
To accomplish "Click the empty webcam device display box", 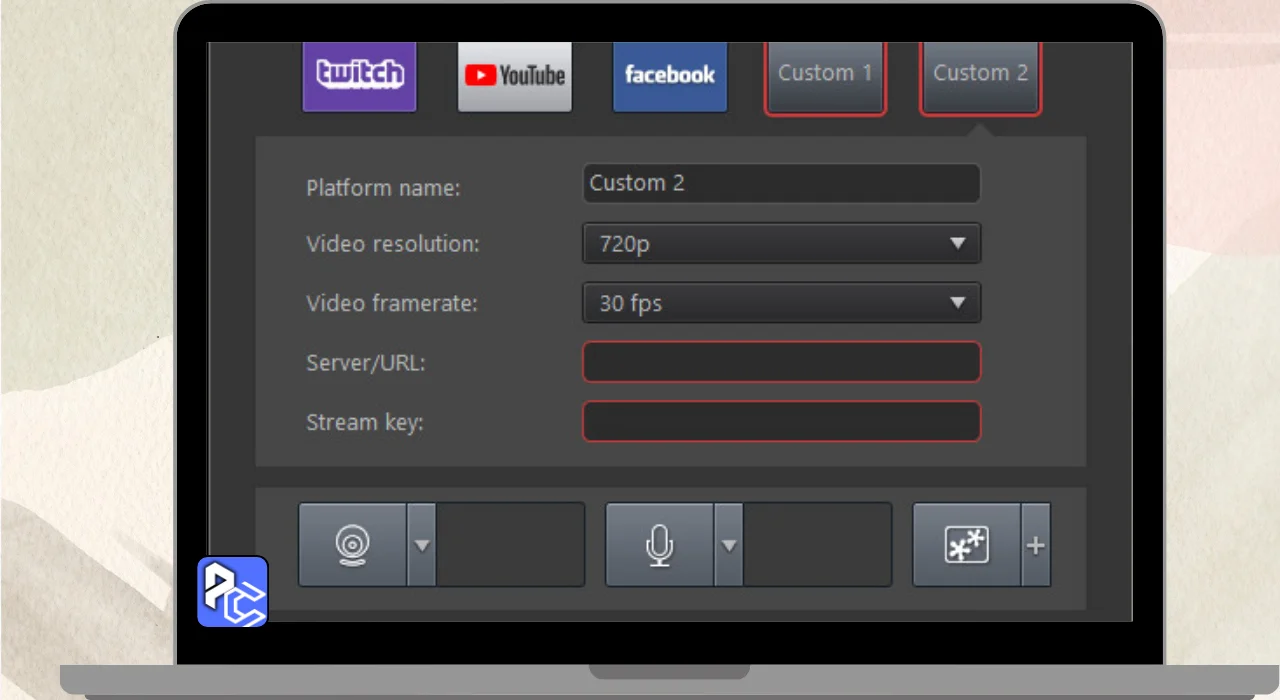I will [510, 545].
